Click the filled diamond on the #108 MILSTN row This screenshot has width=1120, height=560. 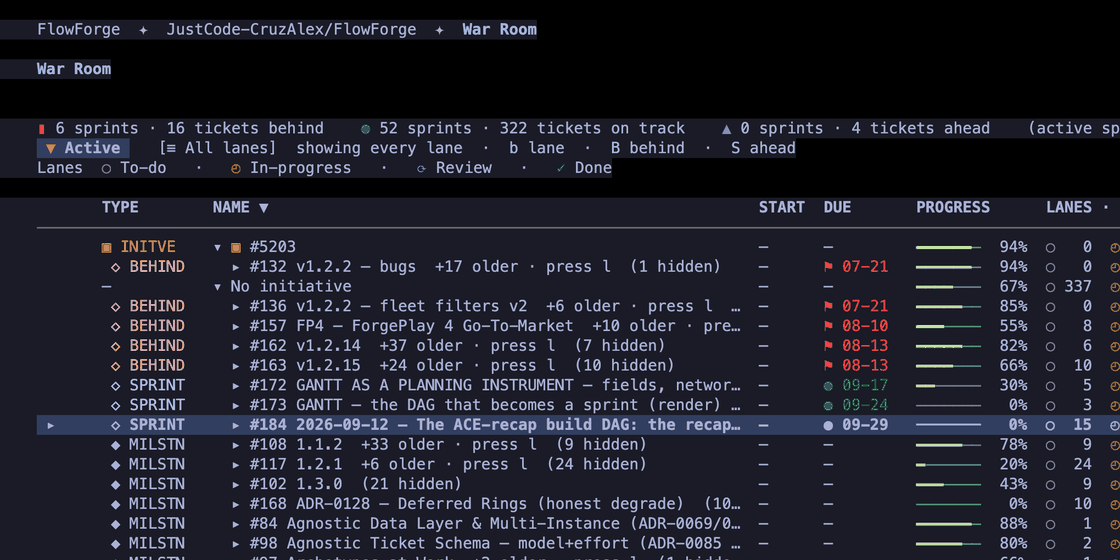pos(116,445)
